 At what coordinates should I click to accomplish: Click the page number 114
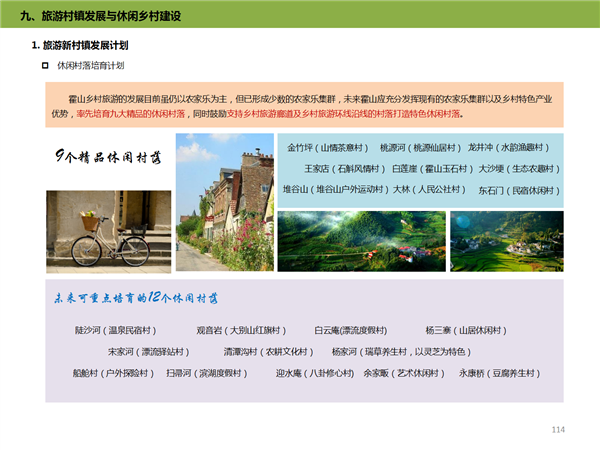558,430
